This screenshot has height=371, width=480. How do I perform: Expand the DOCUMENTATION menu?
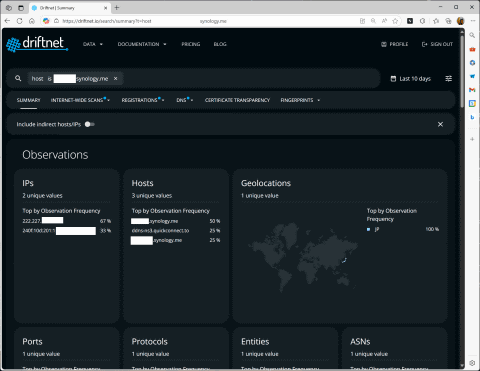(142, 44)
